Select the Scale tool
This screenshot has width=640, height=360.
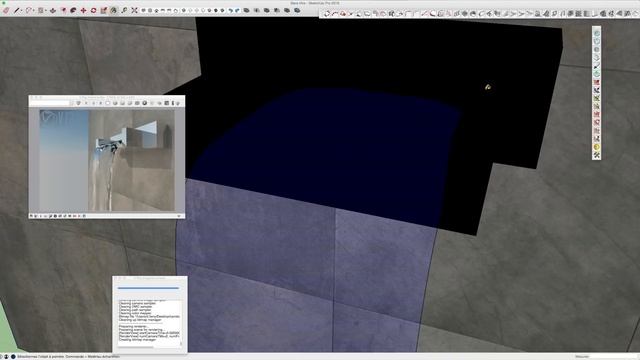pos(104,10)
